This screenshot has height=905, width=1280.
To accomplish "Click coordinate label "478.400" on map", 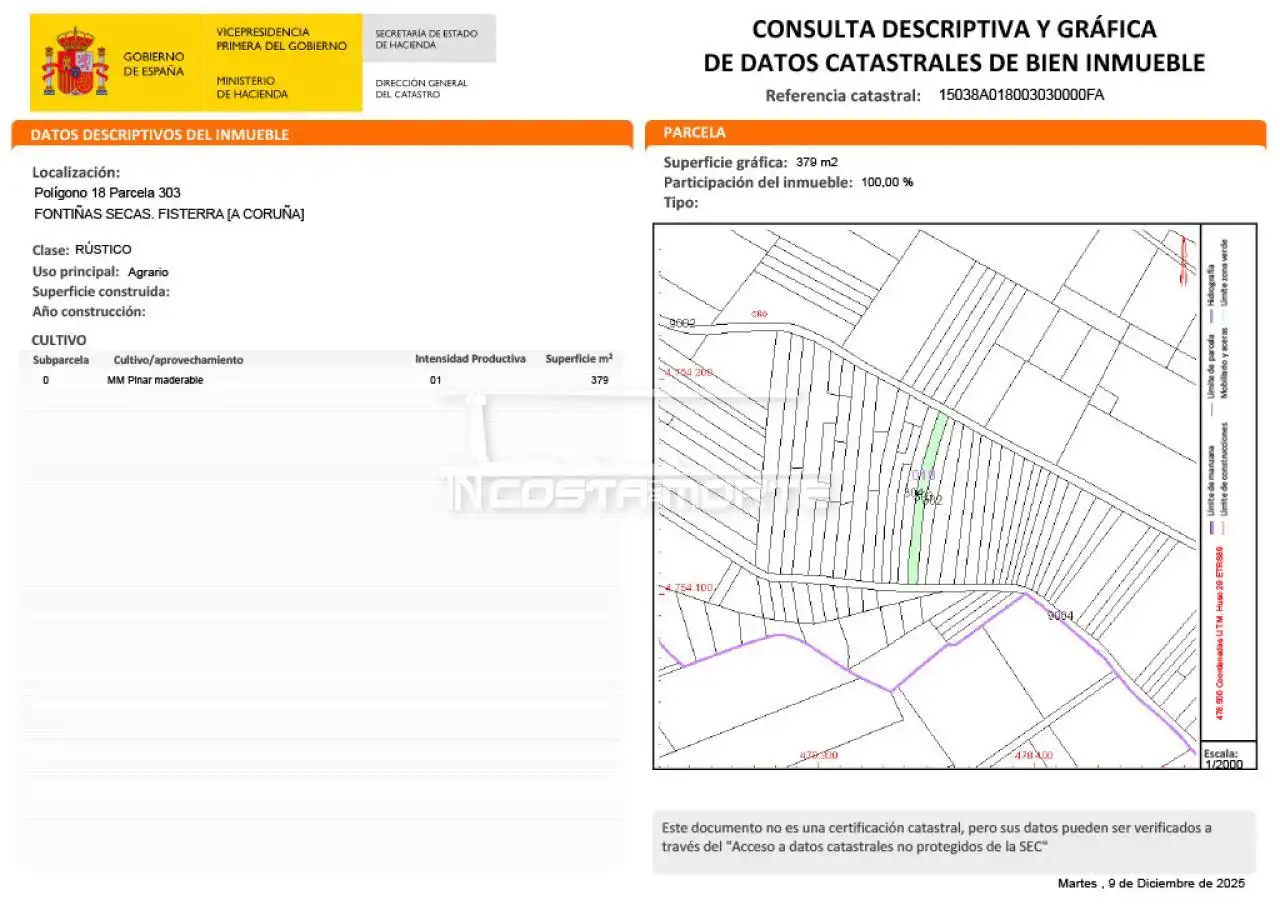I will (x=1033, y=755).
